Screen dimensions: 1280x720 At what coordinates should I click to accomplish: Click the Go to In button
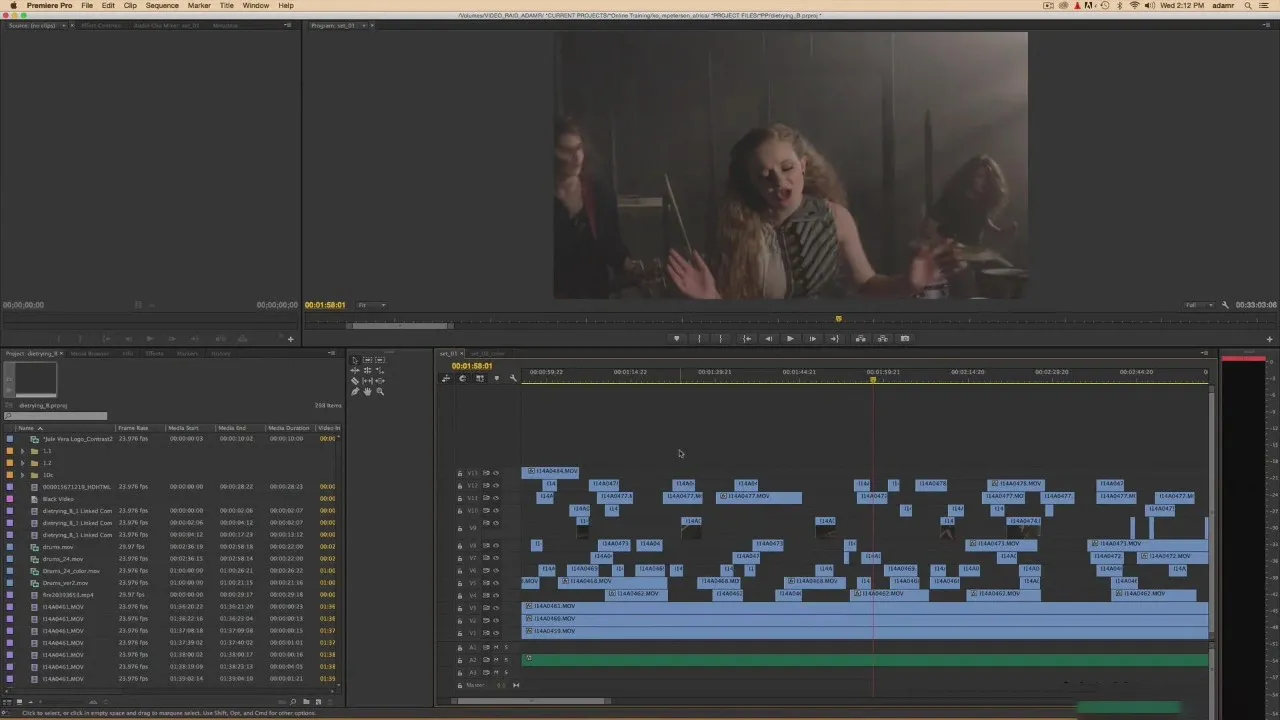tap(746, 338)
